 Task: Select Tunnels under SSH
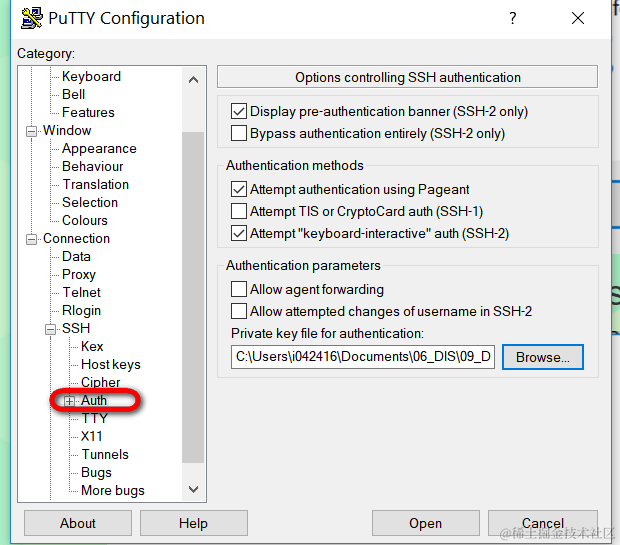[x=105, y=454]
